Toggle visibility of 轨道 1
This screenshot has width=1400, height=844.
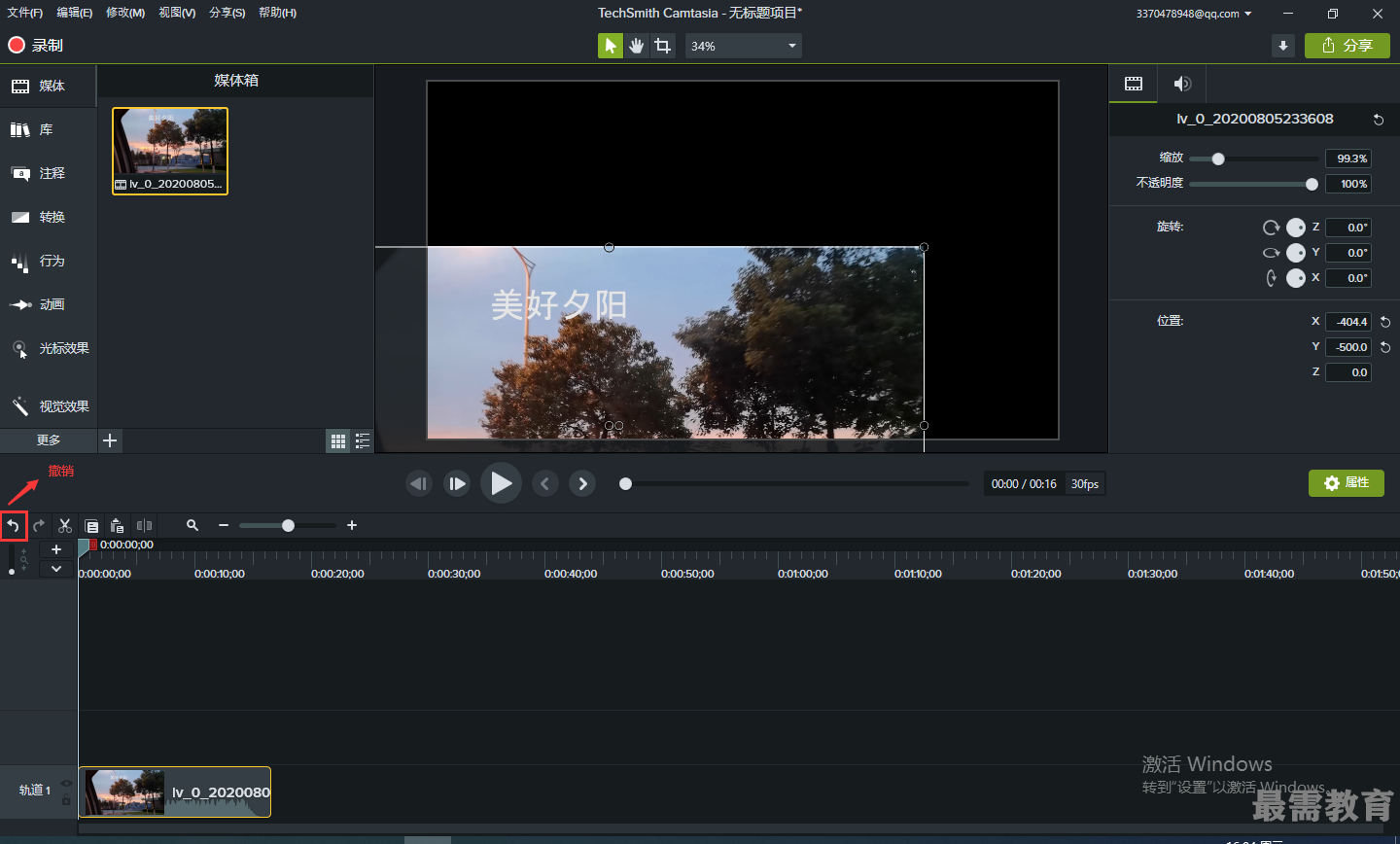(x=67, y=783)
